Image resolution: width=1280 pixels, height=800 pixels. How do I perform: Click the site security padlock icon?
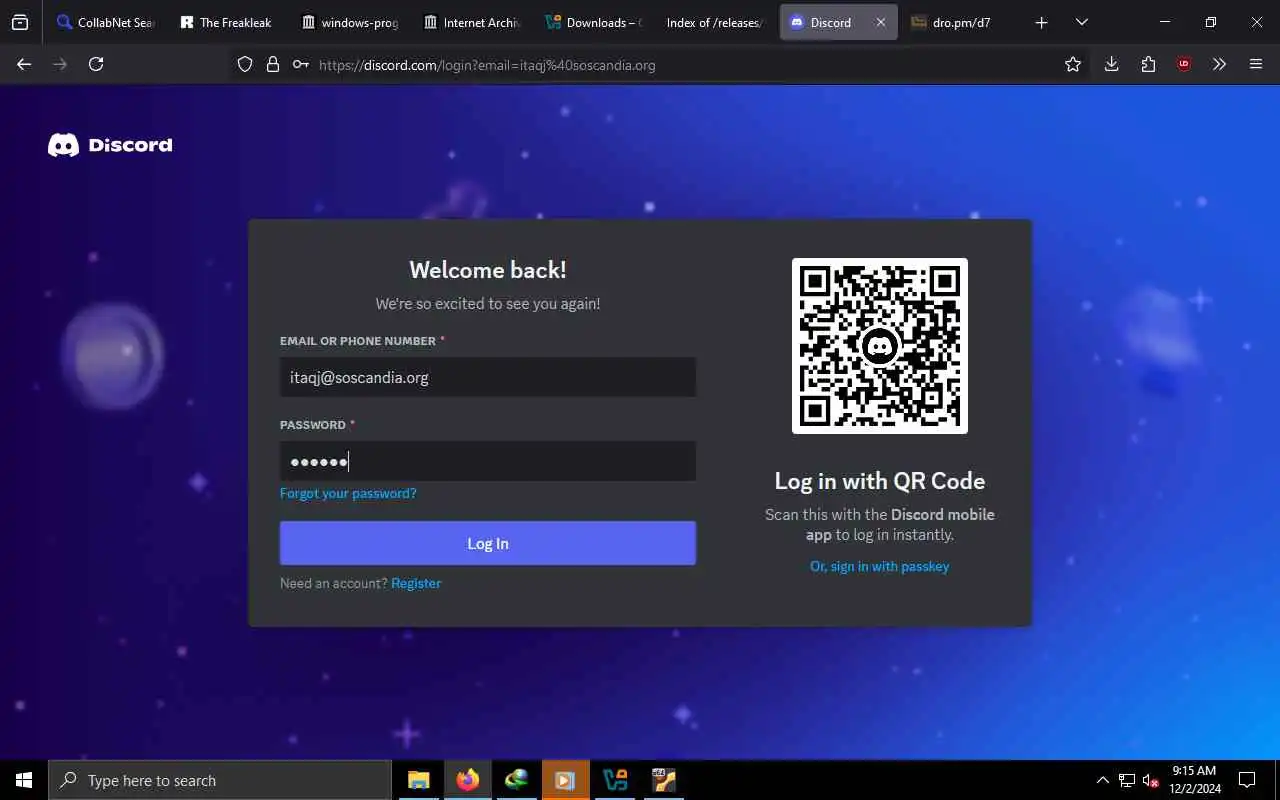(x=272, y=64)
